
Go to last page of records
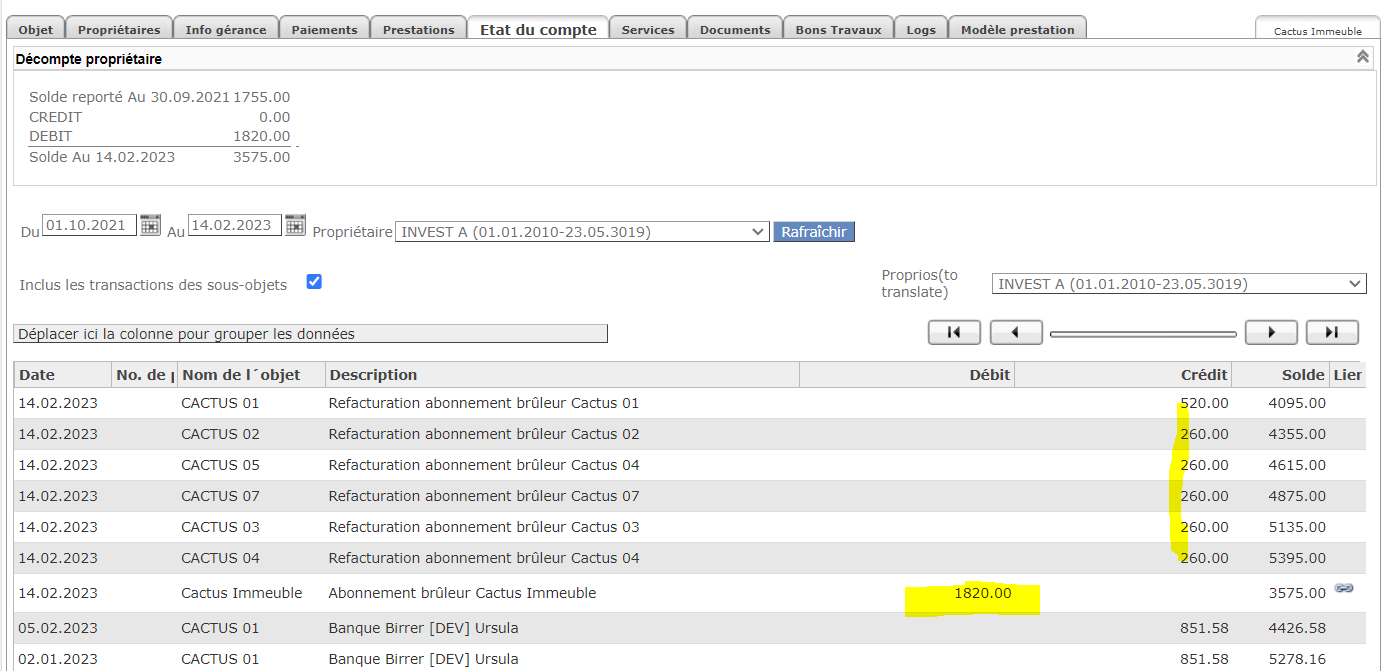click(x=1332, y=333)
